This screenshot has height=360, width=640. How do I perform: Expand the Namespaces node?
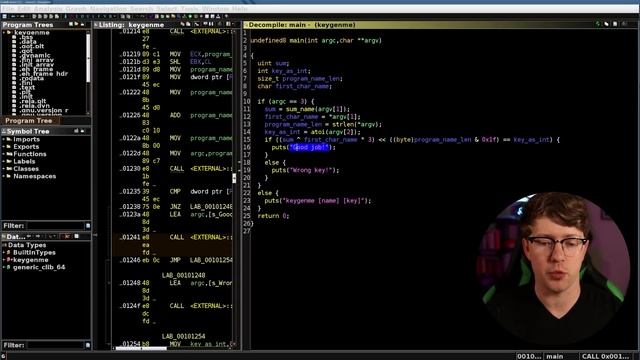click(4, 176)
